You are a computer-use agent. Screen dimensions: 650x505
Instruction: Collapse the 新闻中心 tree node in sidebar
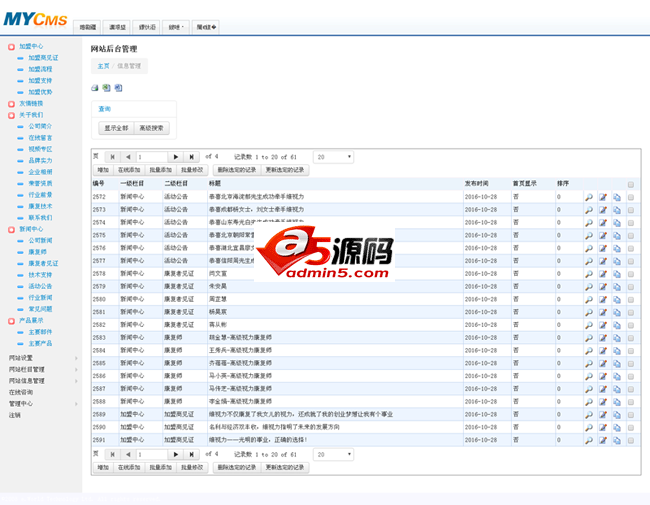(x=12, y=230)
